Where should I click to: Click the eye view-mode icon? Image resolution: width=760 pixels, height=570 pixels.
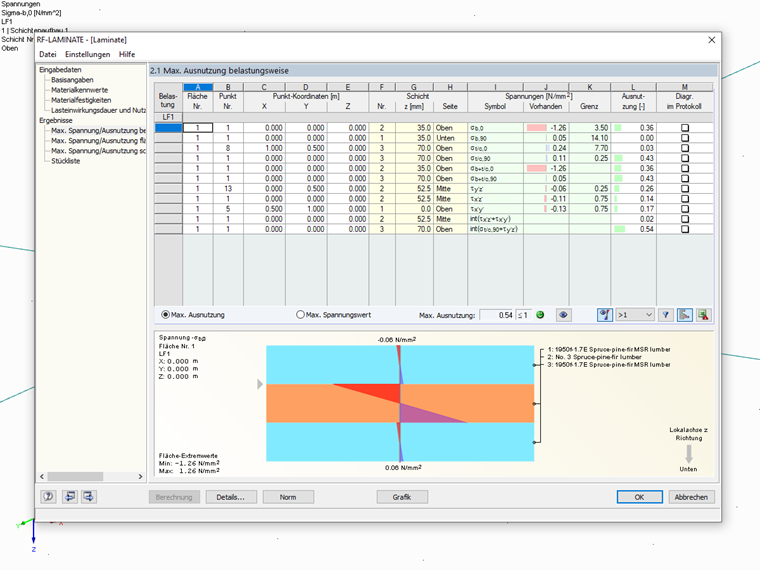[564, 314]
